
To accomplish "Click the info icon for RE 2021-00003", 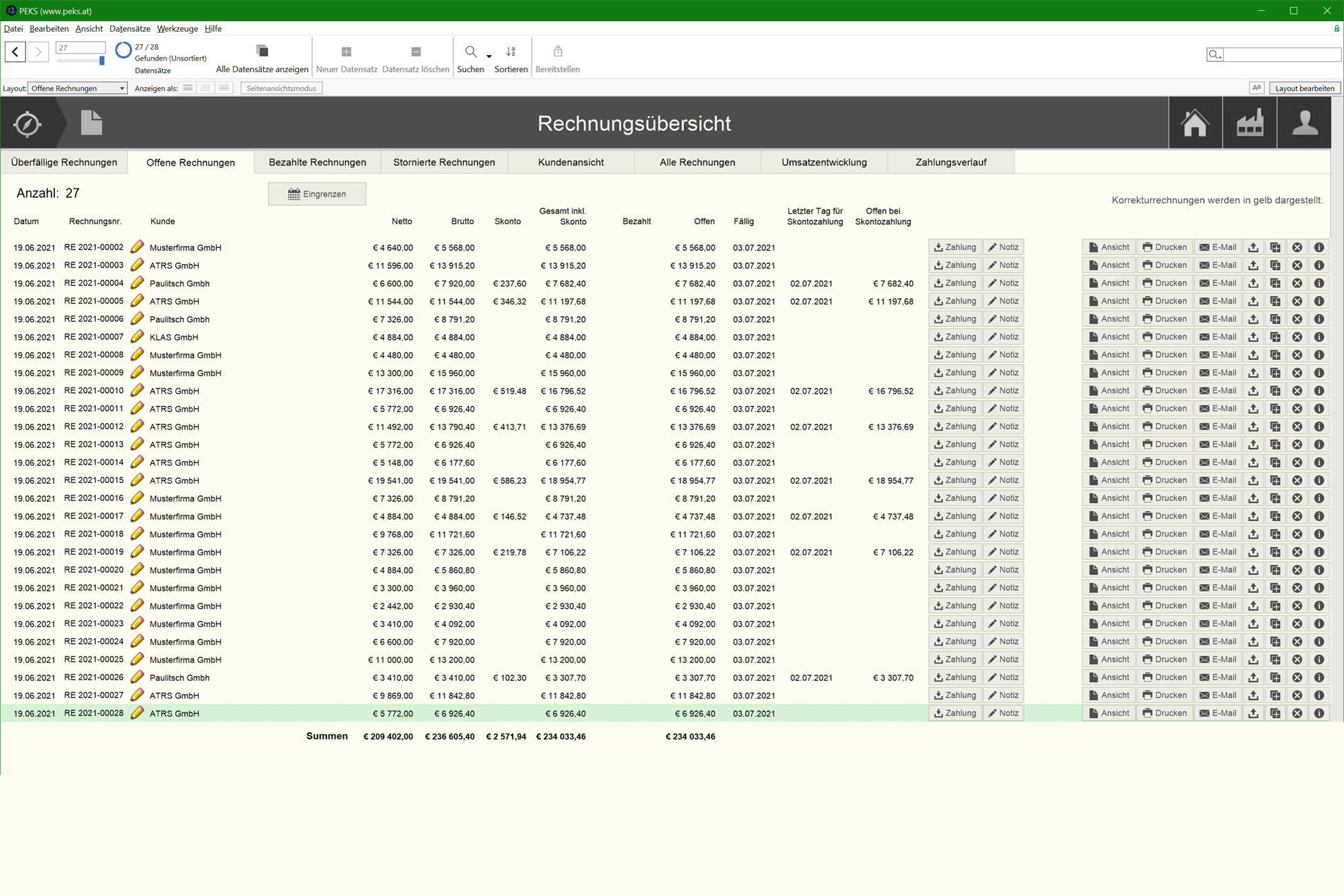I will click(1319, 265).
